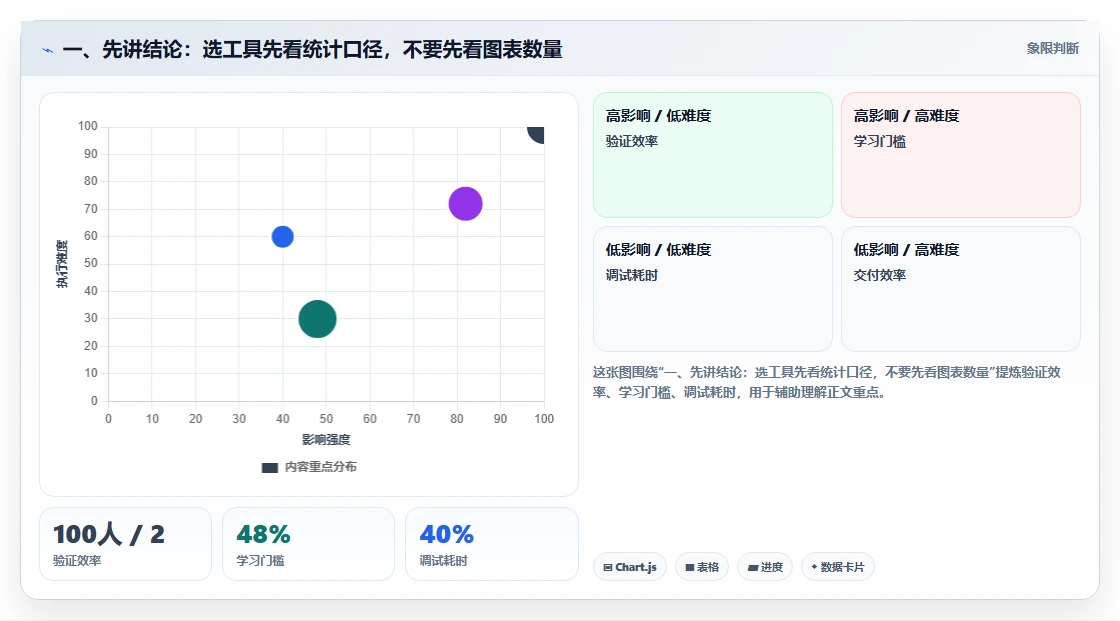The image size is (1120, 621).
Task: Click the bar icon in the 进度 chip
Action: point(753,568)
